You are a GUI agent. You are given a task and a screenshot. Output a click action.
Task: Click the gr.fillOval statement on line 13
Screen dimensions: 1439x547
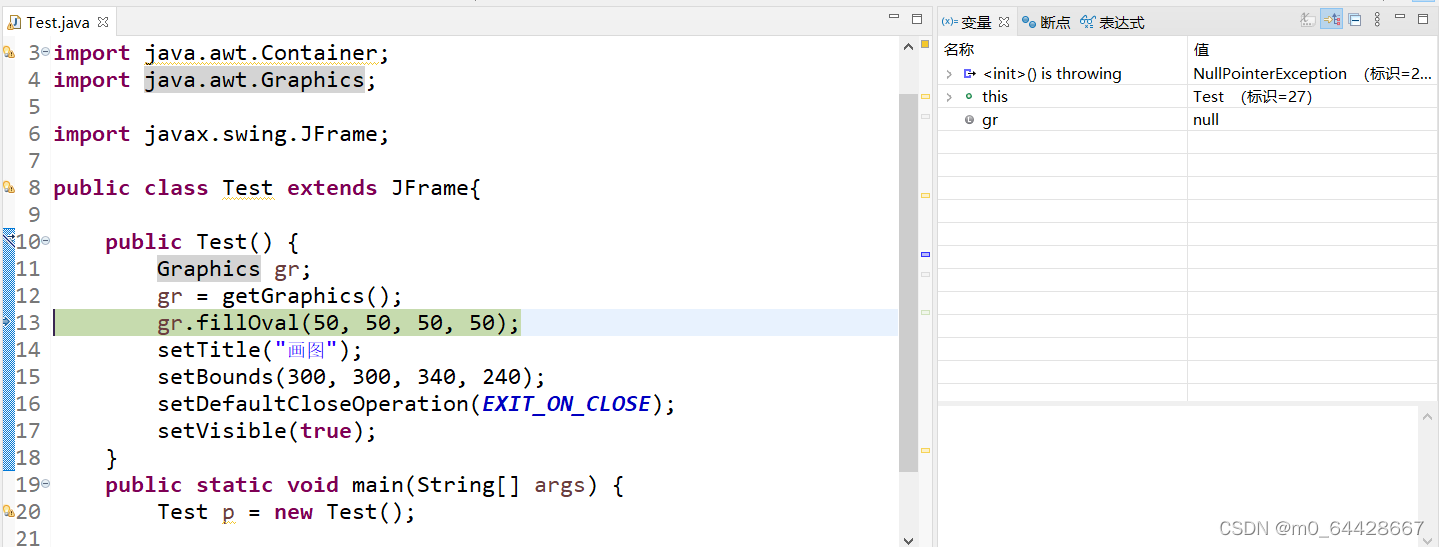[339, 323]
